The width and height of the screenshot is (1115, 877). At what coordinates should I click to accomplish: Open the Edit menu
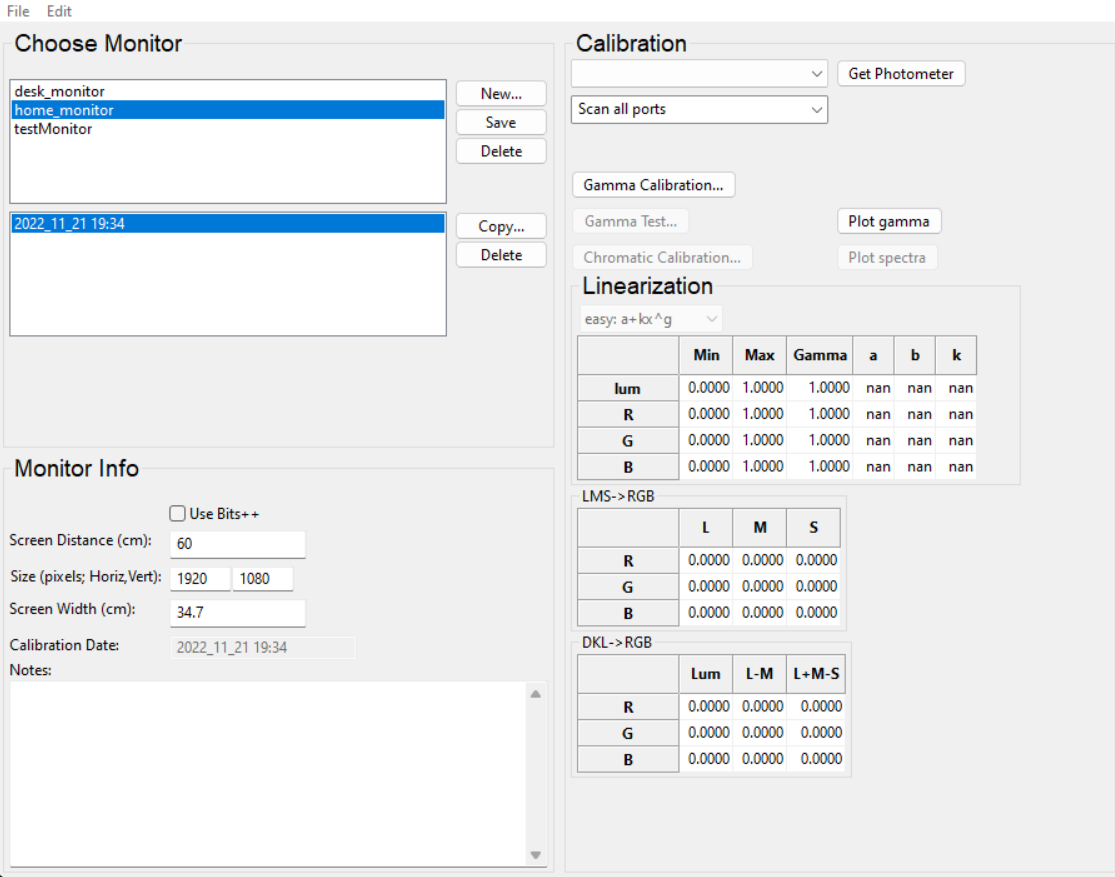[x=59, y=11]
